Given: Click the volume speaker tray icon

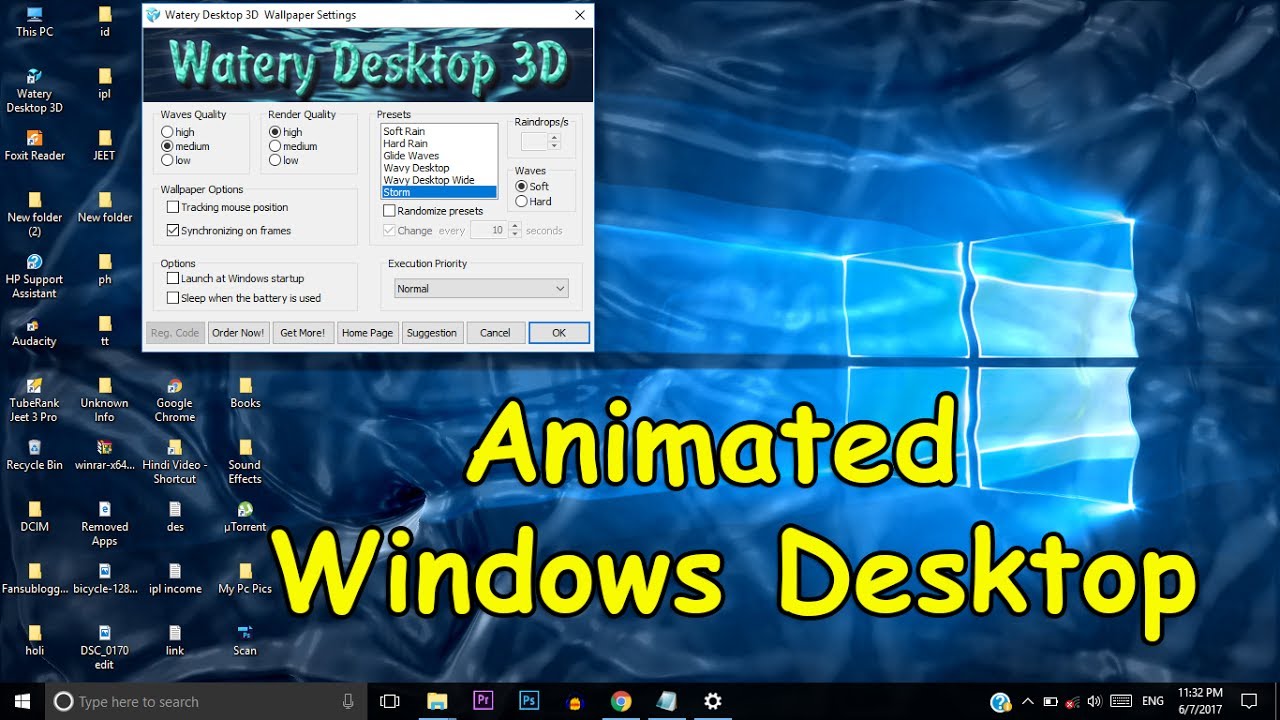Looking at the screenshot, I should [x=1094, y=701].
